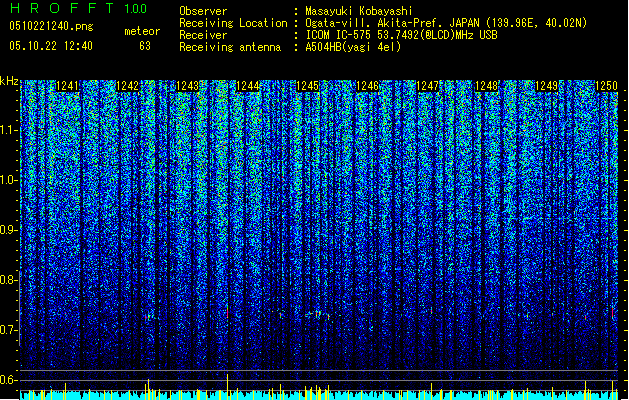This screenshot has width=629, height=400.
Task: Click the Observer field label
Action: tap(203, 11)
